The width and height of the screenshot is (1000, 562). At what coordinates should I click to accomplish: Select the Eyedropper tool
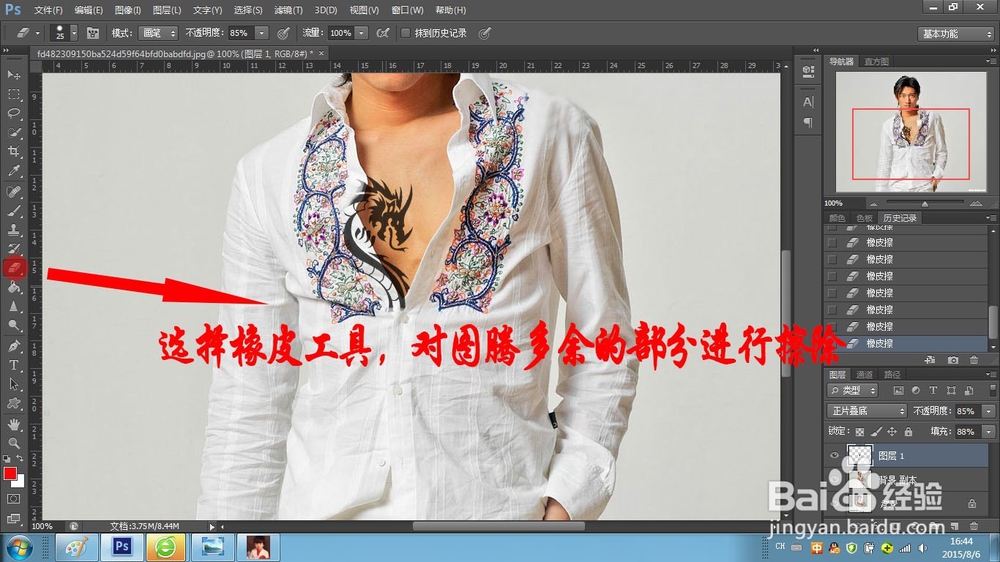[x=13, y=171]
